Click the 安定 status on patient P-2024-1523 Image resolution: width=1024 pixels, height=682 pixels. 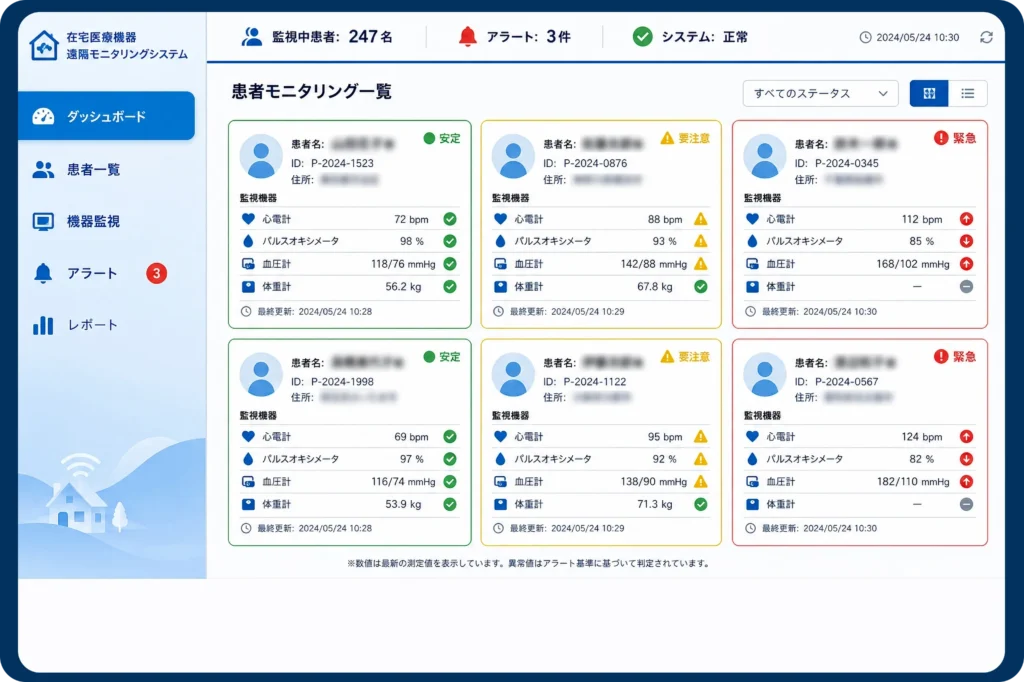click(x=442, y=138)
